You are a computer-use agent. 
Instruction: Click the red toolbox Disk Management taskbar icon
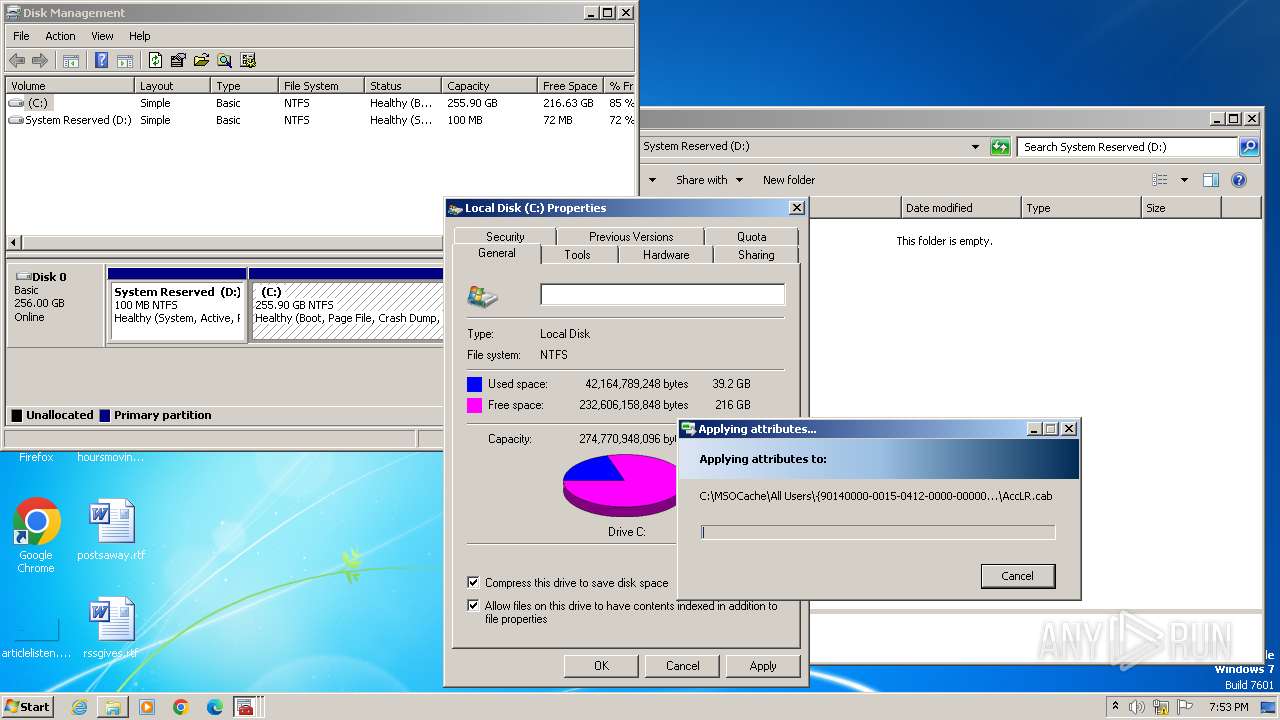(x=245, y=707)
